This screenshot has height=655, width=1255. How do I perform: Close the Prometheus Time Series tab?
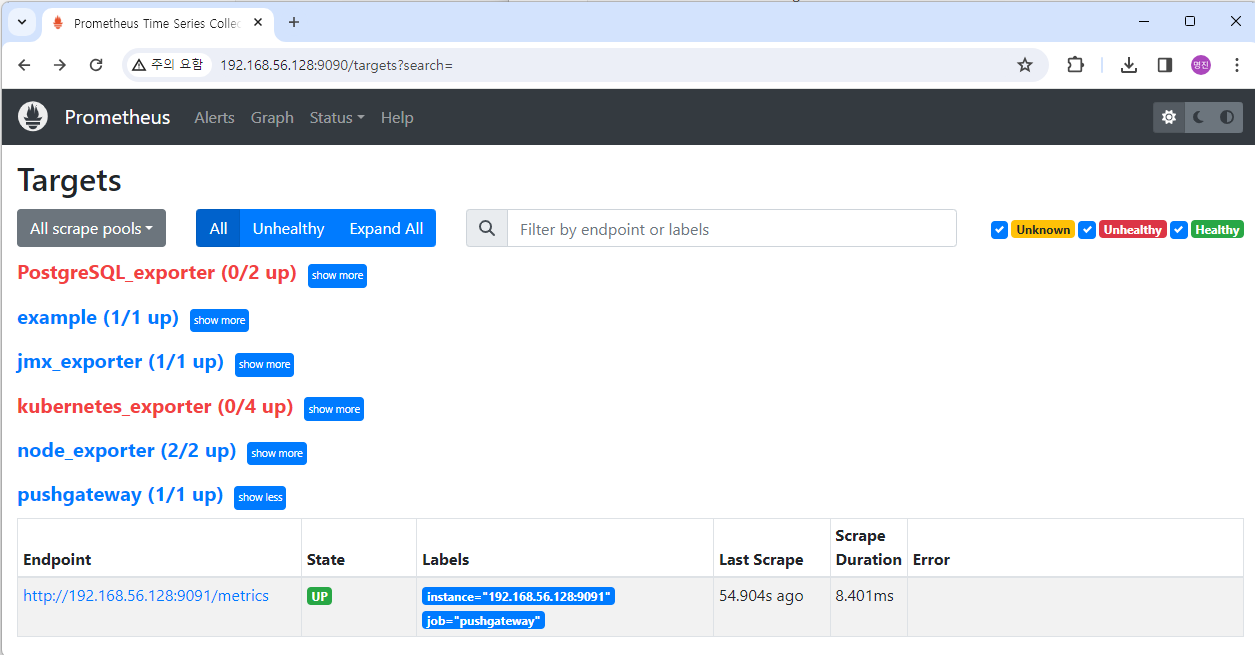coord(259,22)
